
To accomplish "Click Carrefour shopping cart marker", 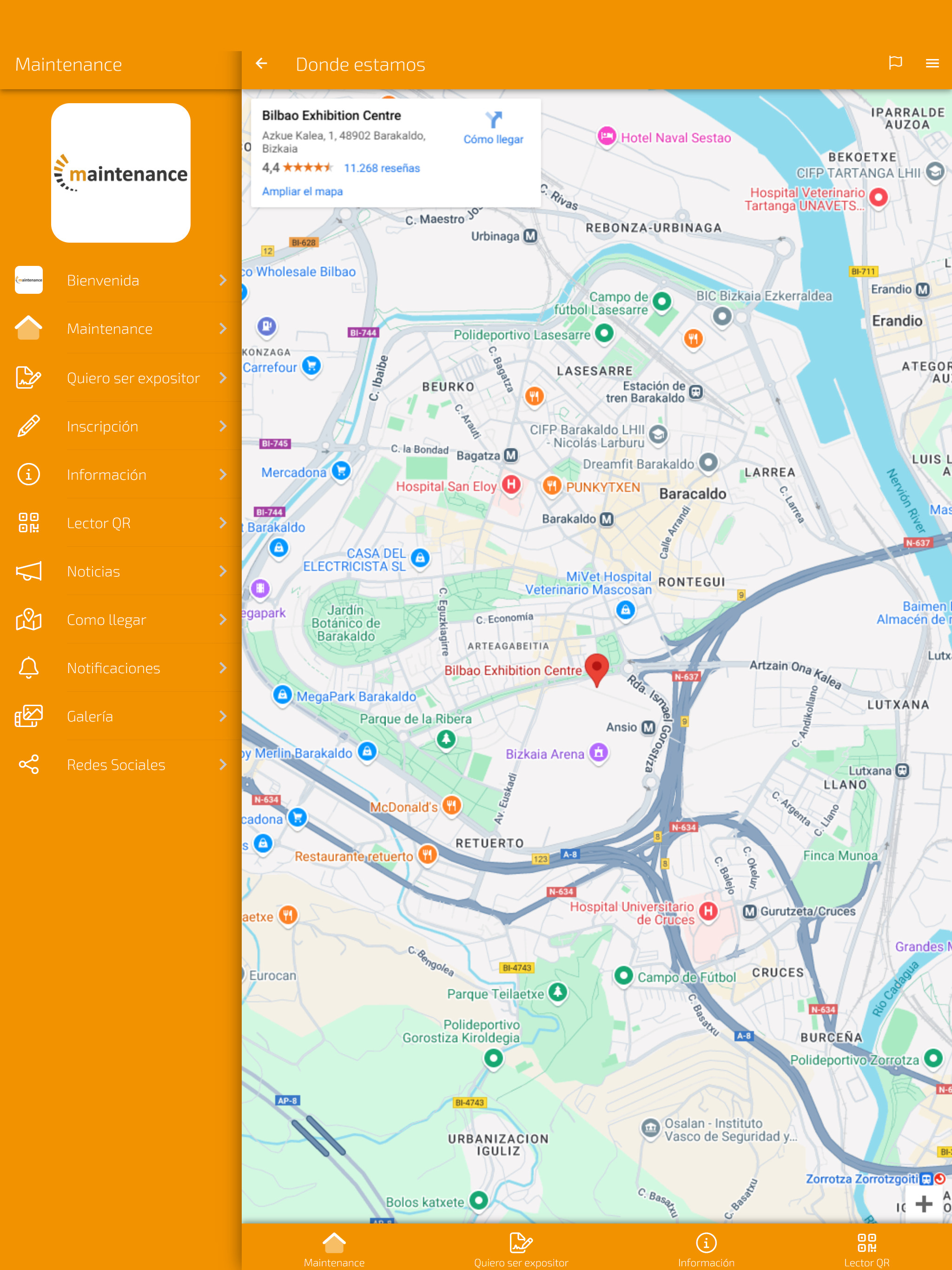I will point(311,366).
